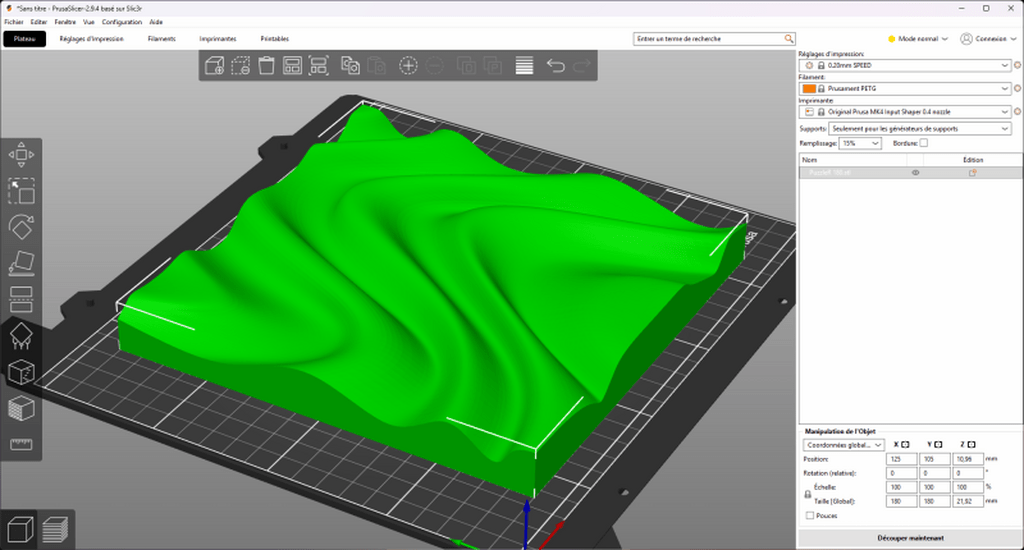Select the Place on face tool
The height and width of the screenshot is (550, 1024).
pyautogui.click(x=21, y=264)
